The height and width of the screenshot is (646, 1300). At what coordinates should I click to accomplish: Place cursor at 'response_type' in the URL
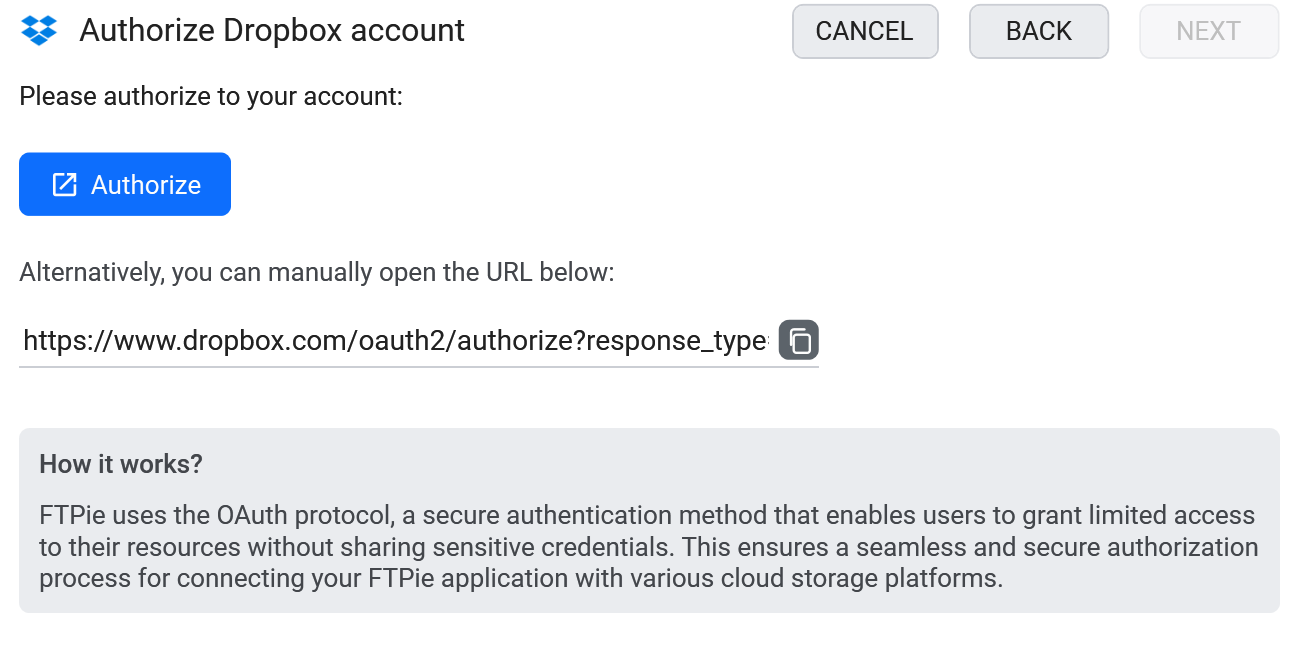(x=677, y=342)
